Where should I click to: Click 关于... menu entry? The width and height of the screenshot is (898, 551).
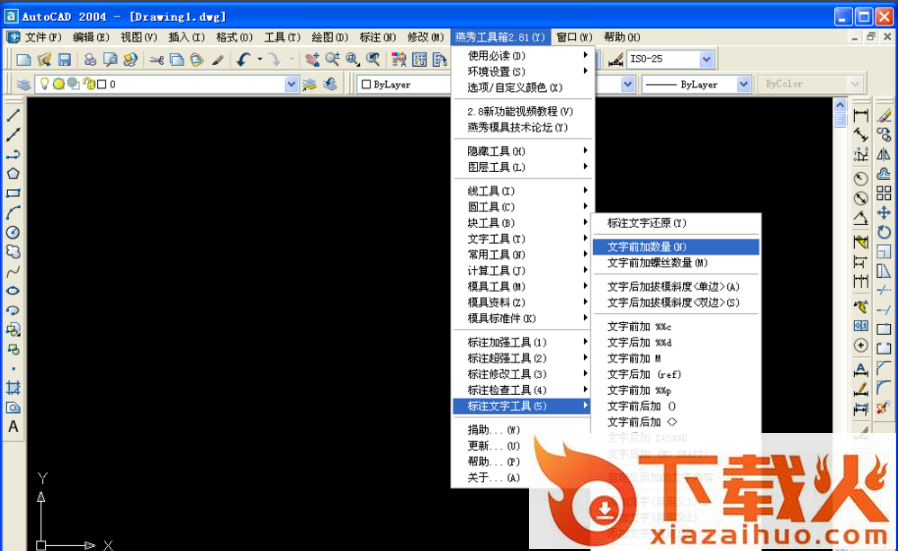494,478
